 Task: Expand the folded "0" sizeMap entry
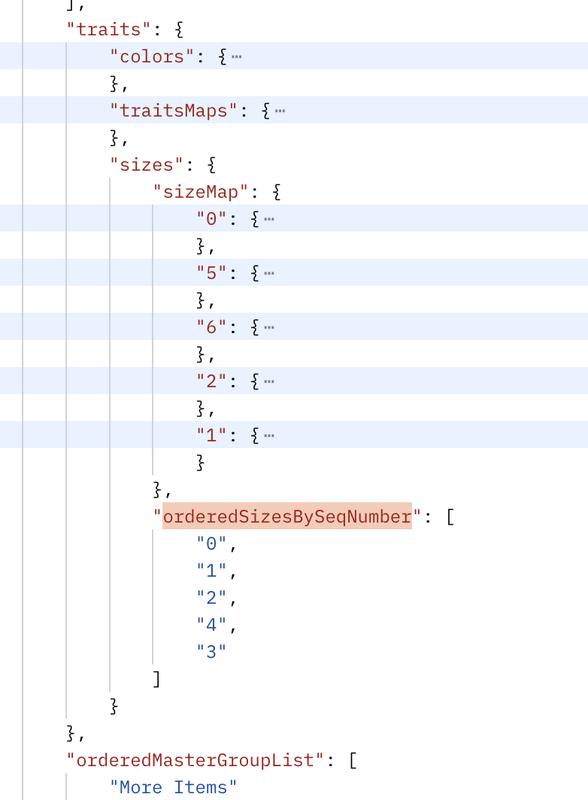(x=269, y=219)
